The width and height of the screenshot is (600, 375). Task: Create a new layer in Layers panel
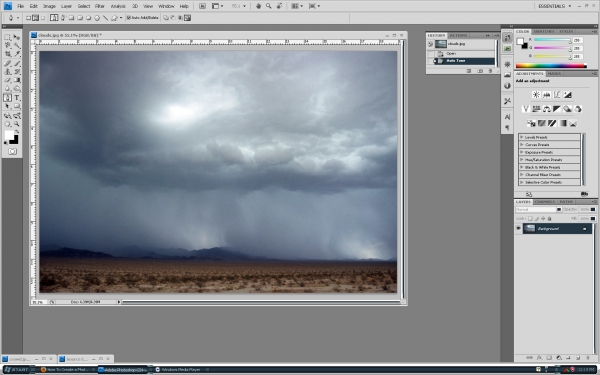tap(578, 358)
